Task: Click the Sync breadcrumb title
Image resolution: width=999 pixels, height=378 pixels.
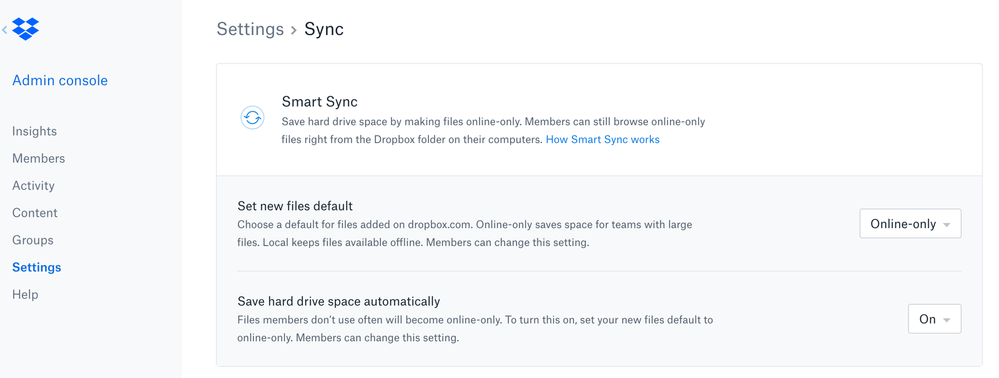Action: point(324,29)
